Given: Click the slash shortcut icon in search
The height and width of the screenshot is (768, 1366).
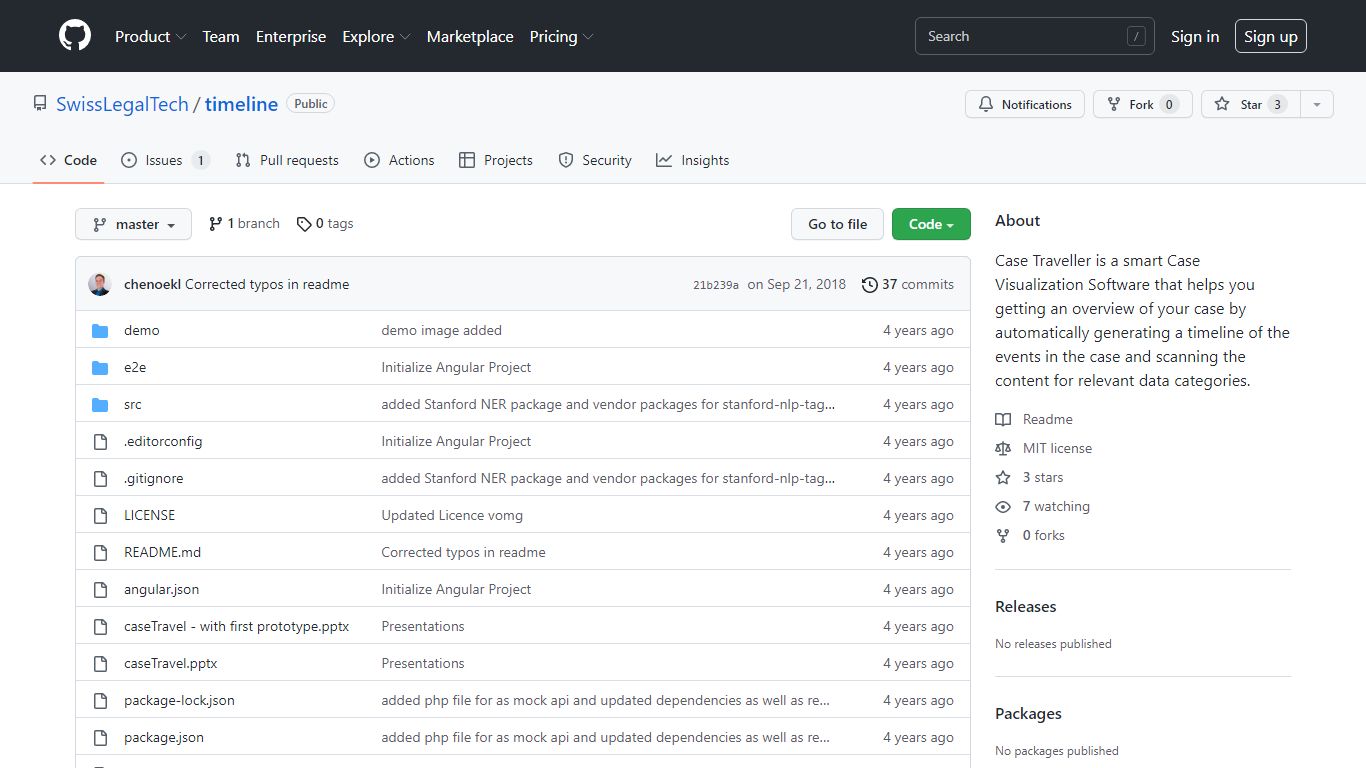Looking at the screenshot, I should click(1136, 36).
